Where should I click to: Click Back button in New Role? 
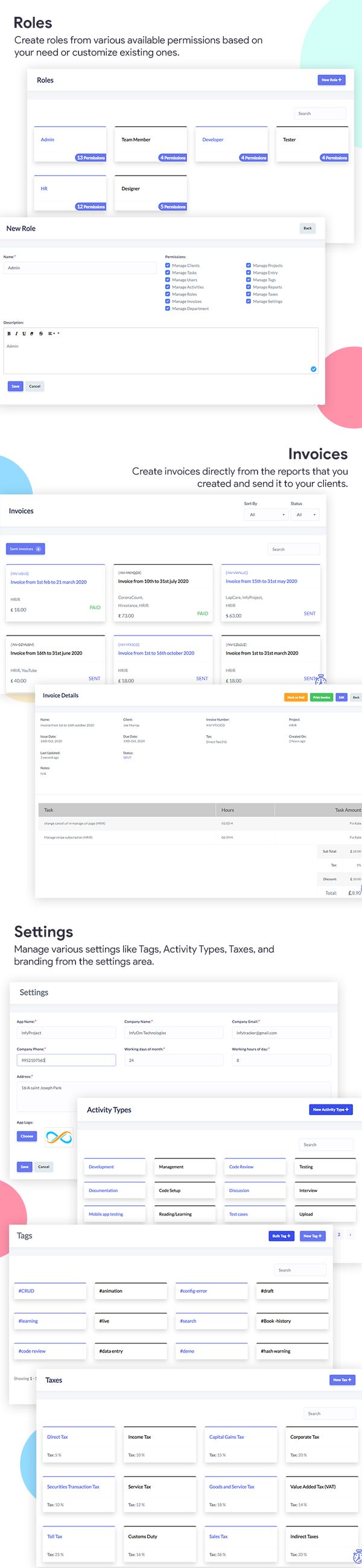tap(308, 228)
